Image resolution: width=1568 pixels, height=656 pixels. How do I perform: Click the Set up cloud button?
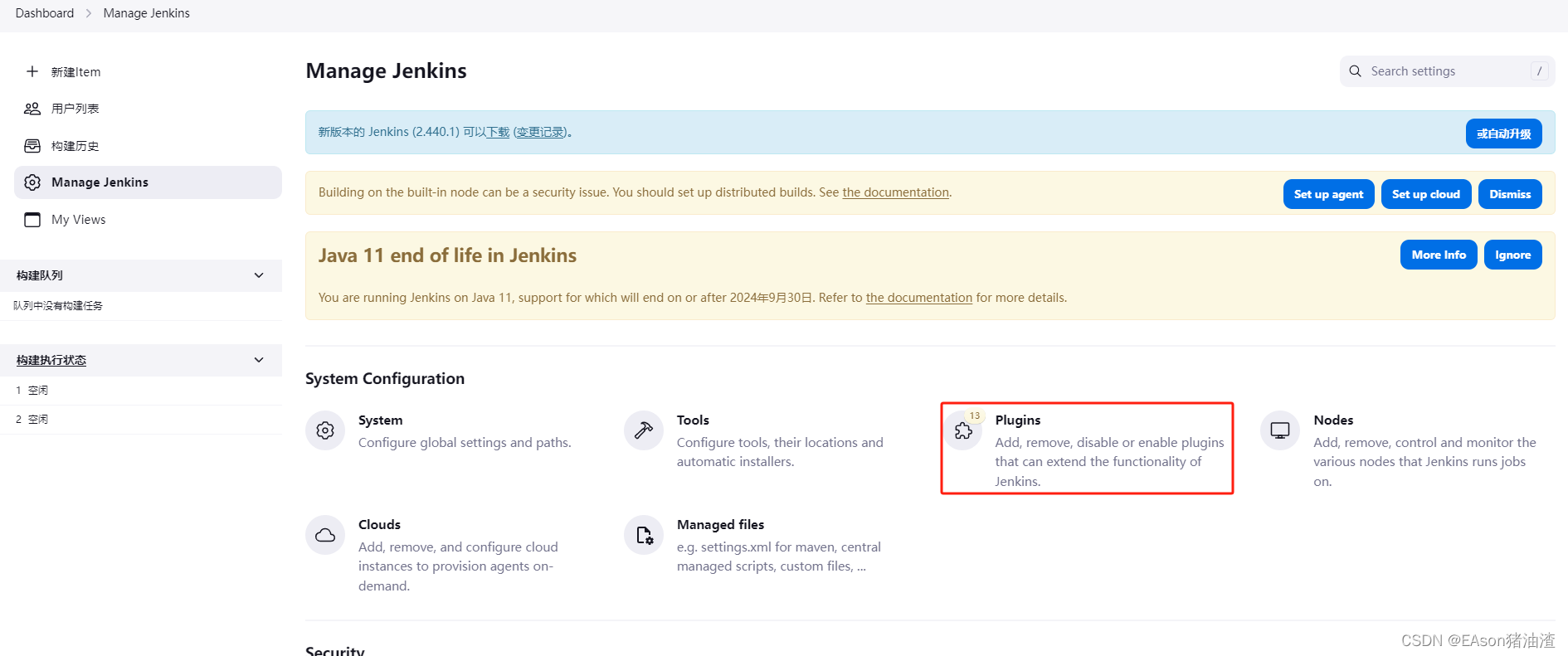coord(1425,194)
